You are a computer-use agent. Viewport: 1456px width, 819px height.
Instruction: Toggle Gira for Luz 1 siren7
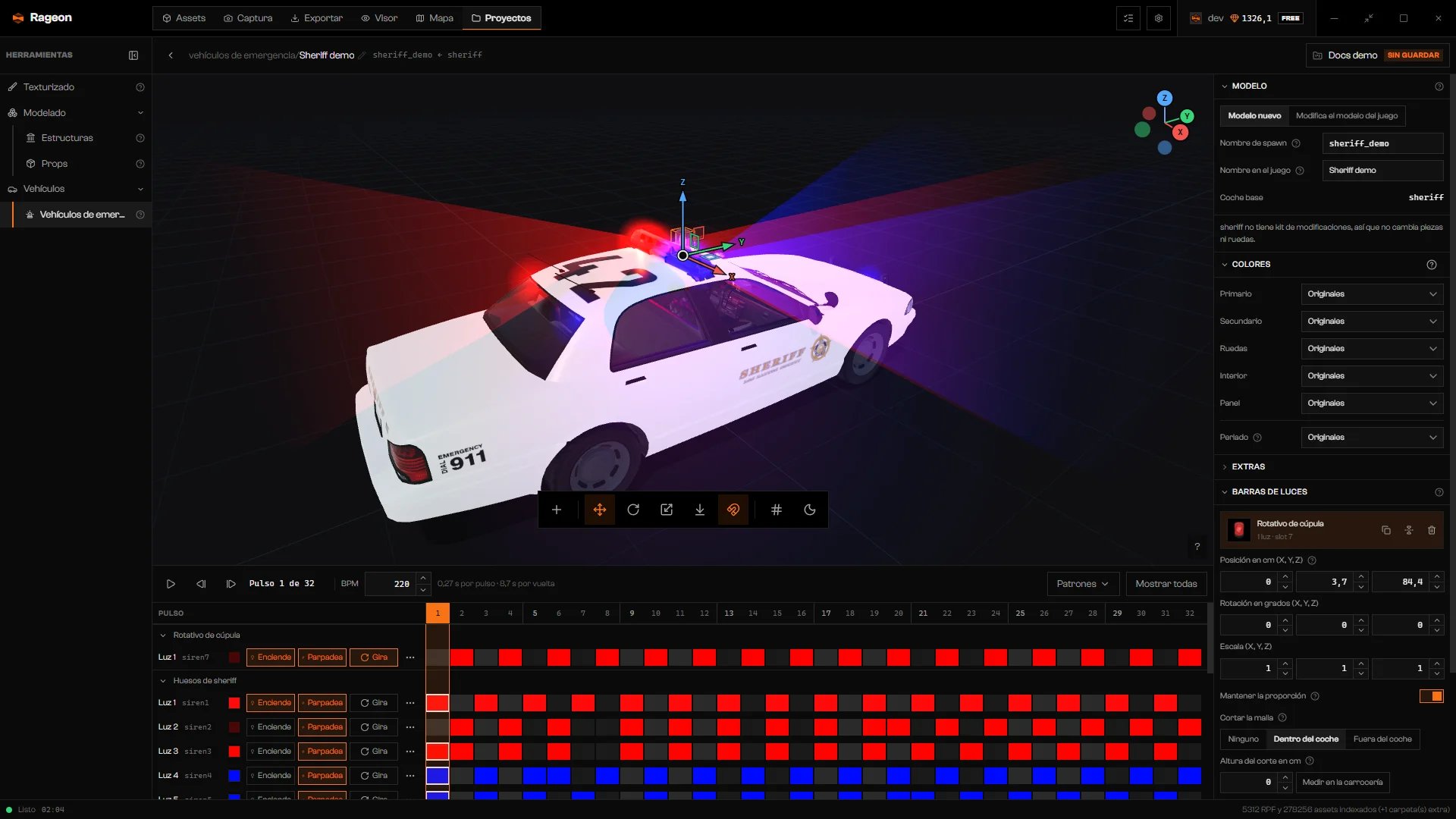coord(374,657)
